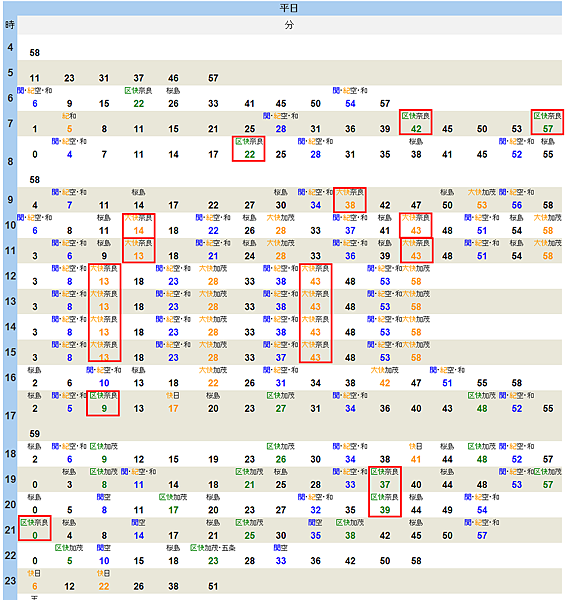Select the blue 15:37 departure
This screenshot has height=600, width=570.
click(281, 358)
